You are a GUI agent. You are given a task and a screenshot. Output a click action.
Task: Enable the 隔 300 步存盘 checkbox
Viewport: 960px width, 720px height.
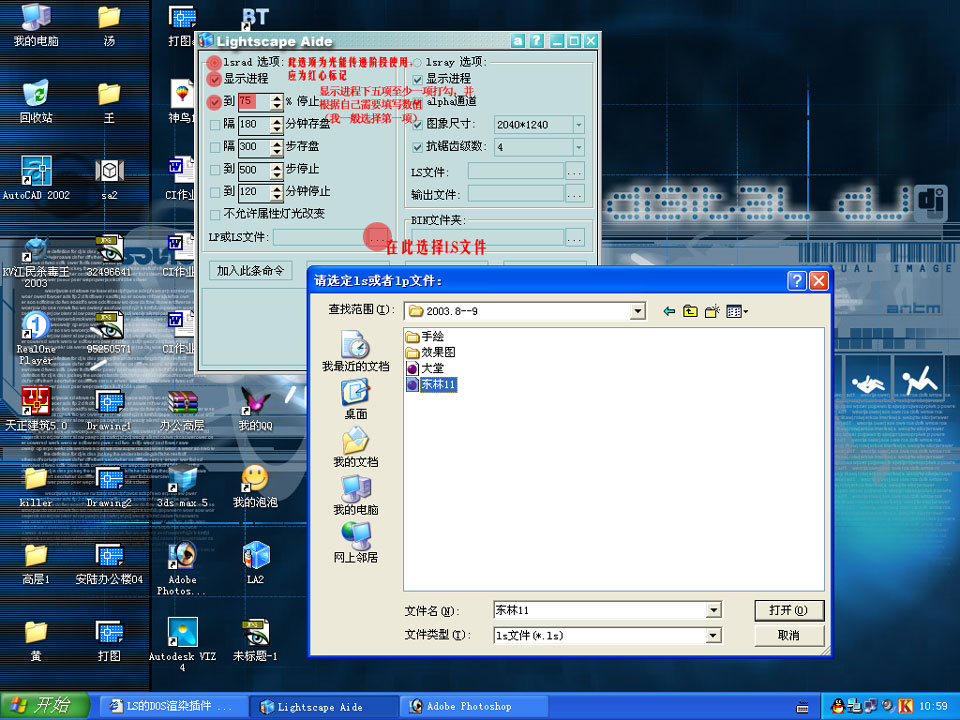tap(215, 147)
